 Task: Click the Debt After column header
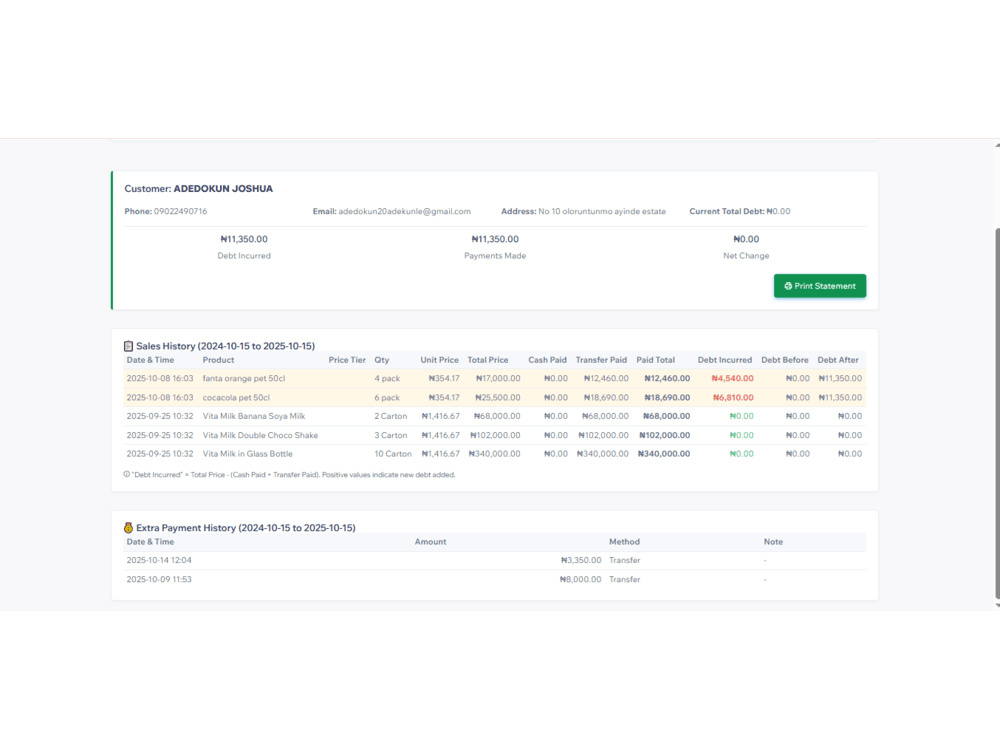[838, 360]
